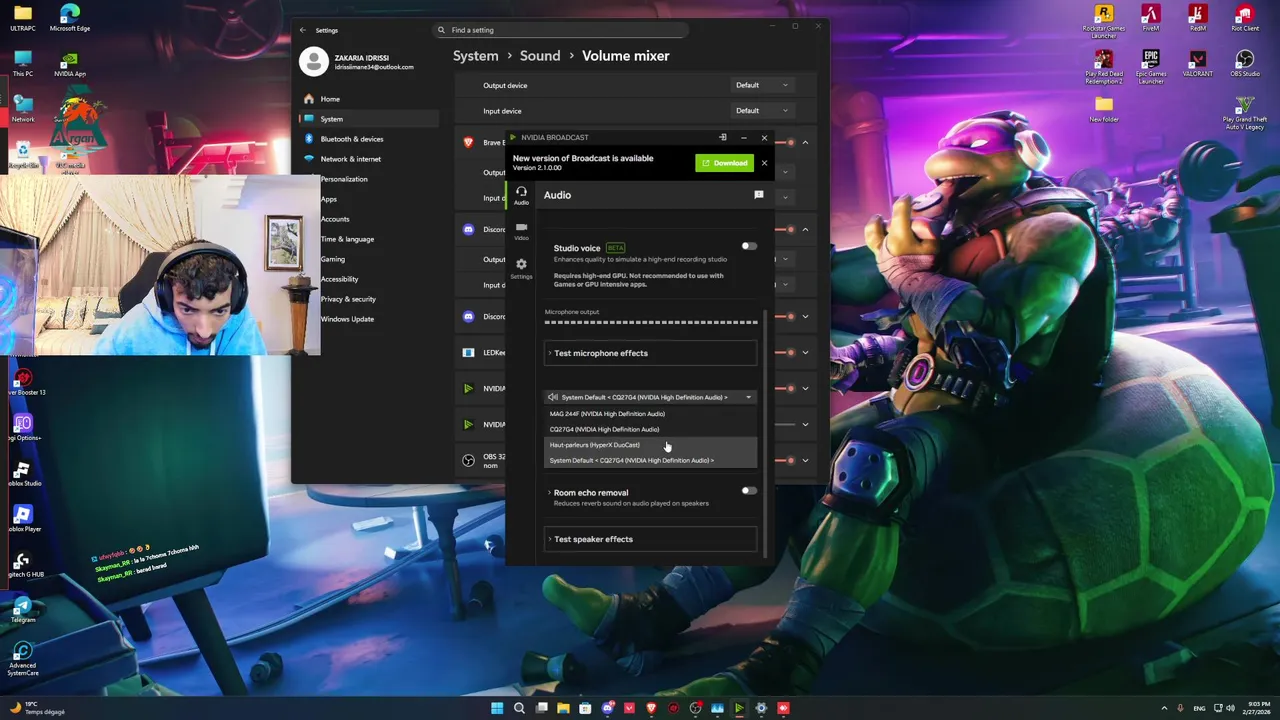The image size is (1280, 720).
Task: Enable the Studio voice toggle
Action: click(748, 246)
